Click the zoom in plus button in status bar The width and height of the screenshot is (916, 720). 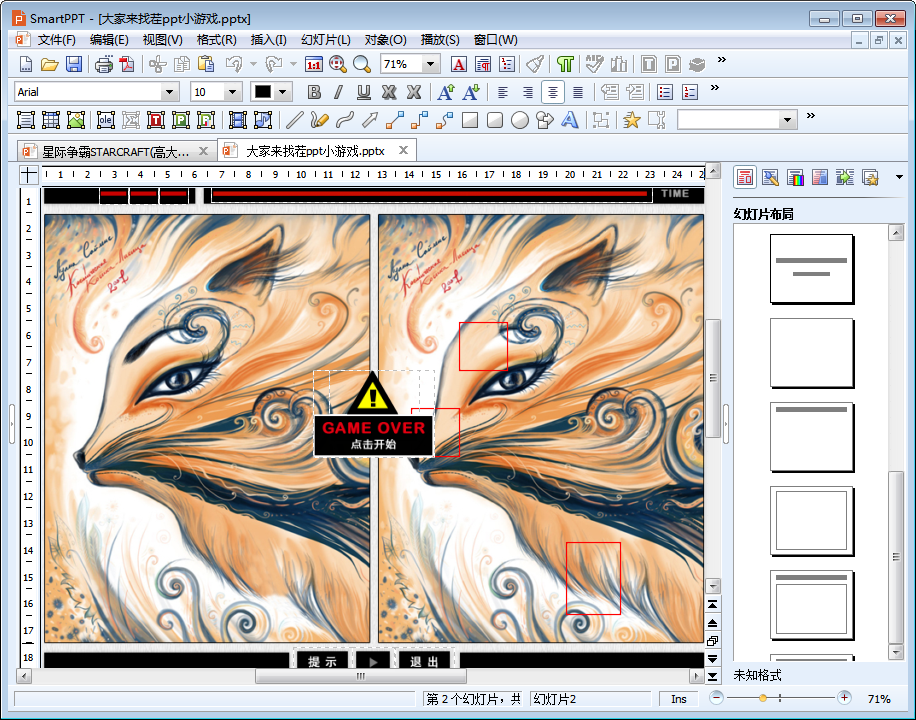[844, 697]
